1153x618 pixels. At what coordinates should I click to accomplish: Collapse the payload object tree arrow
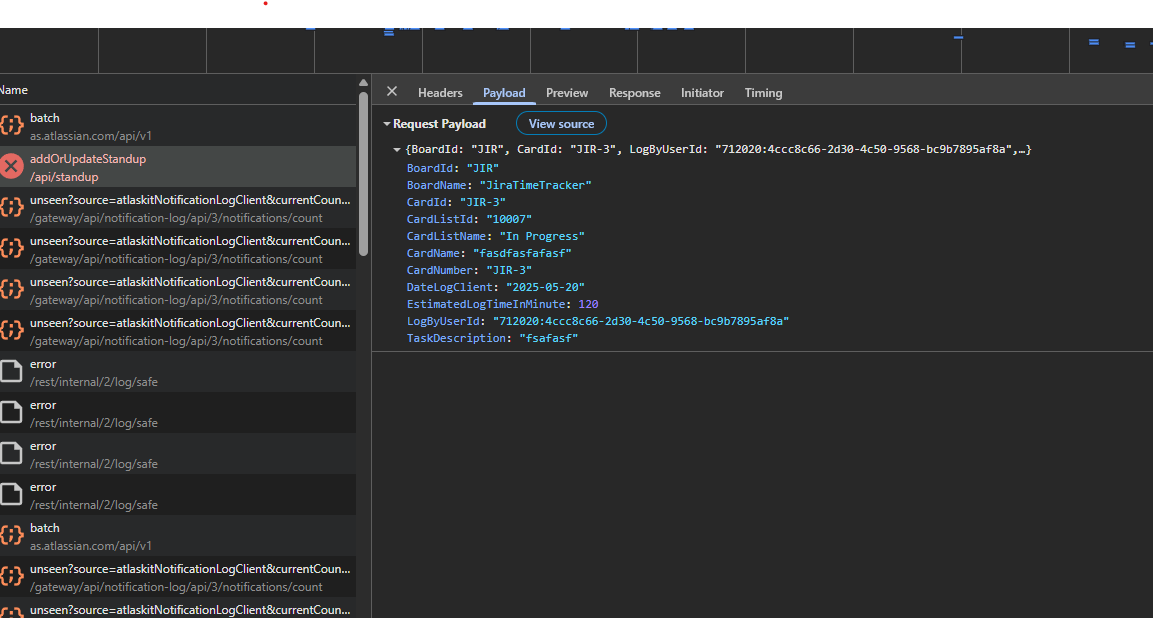click(397, 149)
